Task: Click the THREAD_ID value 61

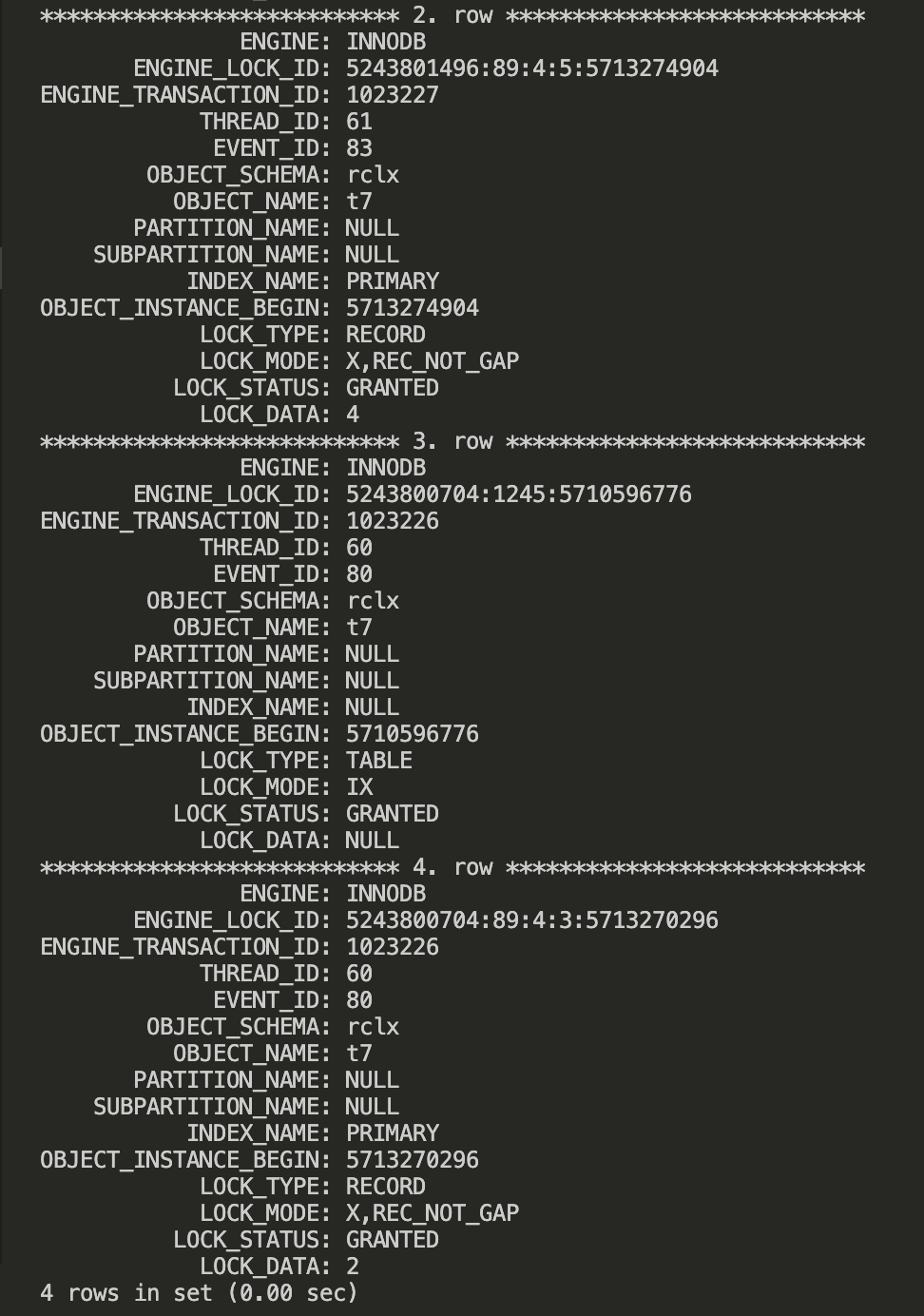Action: (358, 122)
